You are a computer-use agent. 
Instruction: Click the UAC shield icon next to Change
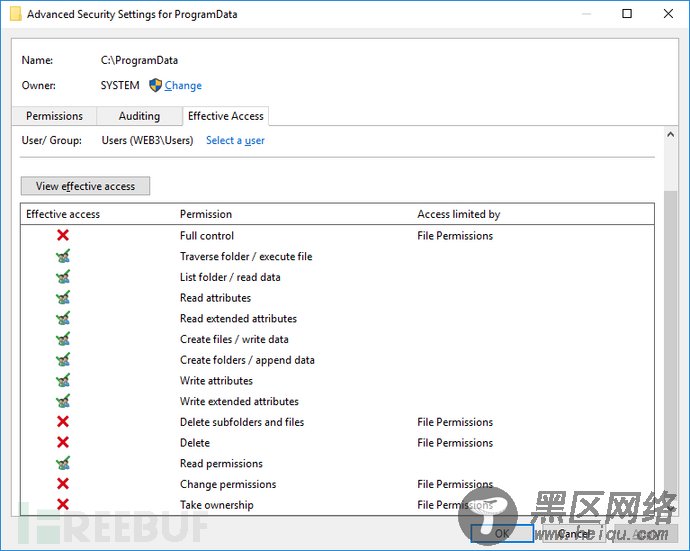click(x=155, y=85)
